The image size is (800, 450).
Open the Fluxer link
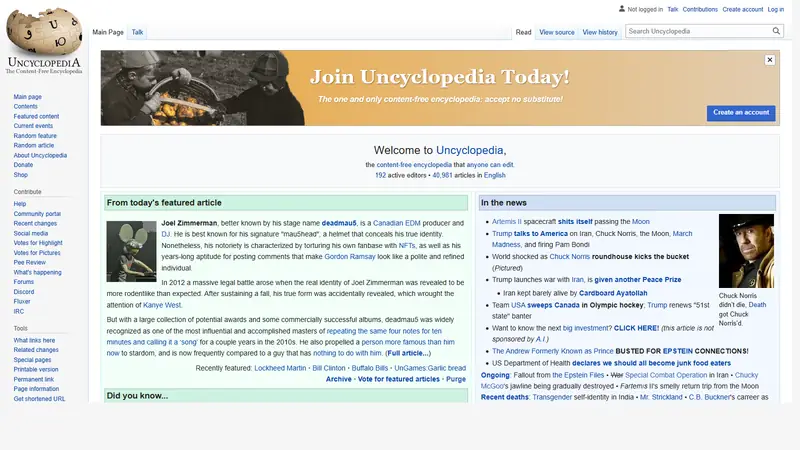[22, 302]
